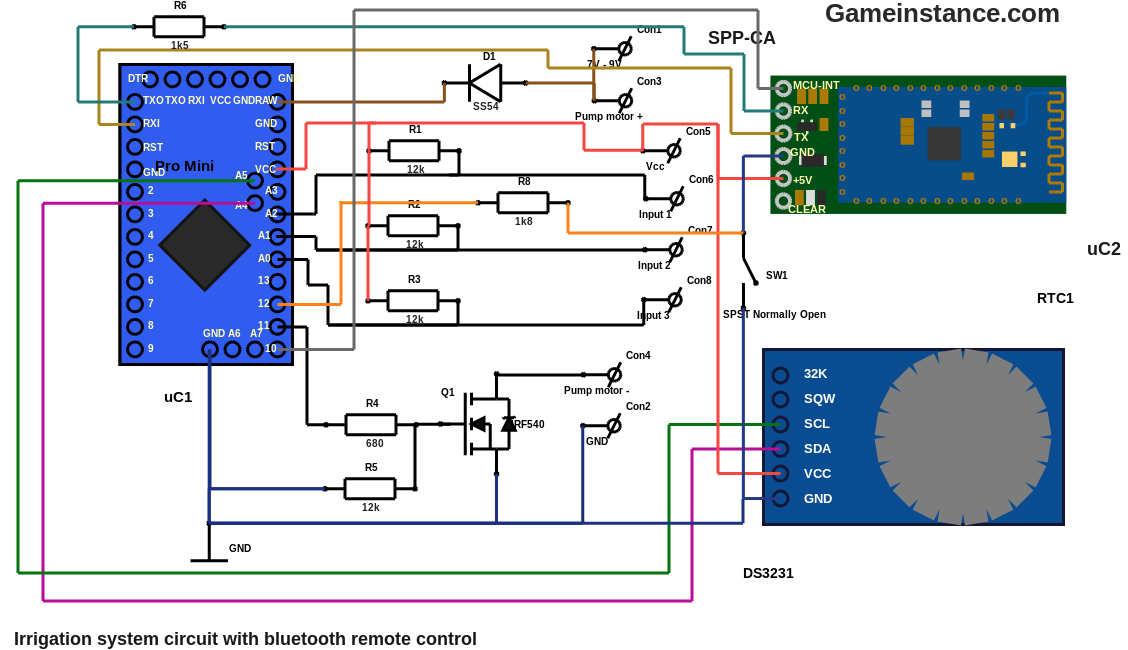The image size is (1128, 650).
Task: Click the black microcontroller chip on Pro Mini
Action: pyautogui.click(x=204, y=245)
